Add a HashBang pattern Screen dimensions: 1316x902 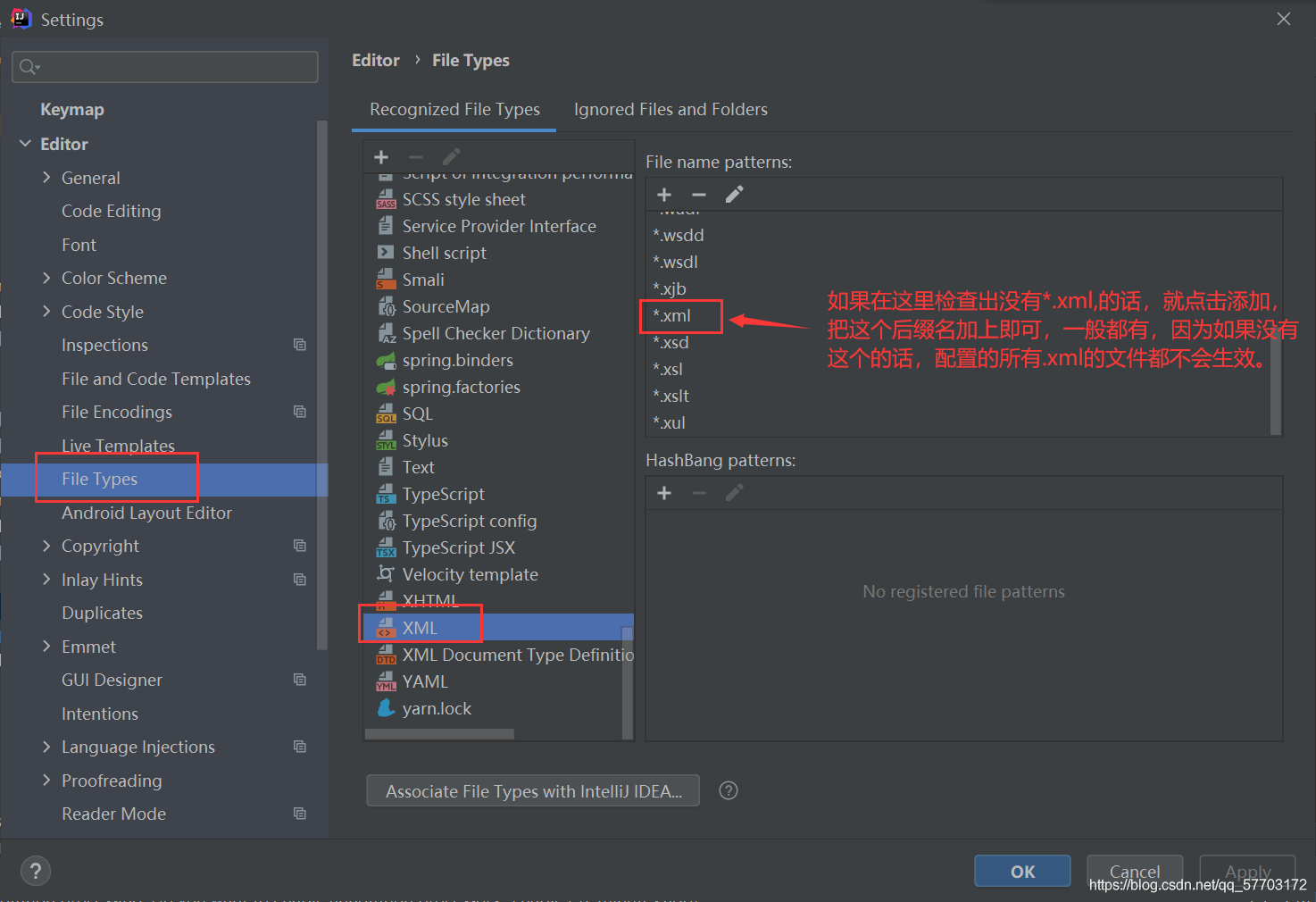664,493
